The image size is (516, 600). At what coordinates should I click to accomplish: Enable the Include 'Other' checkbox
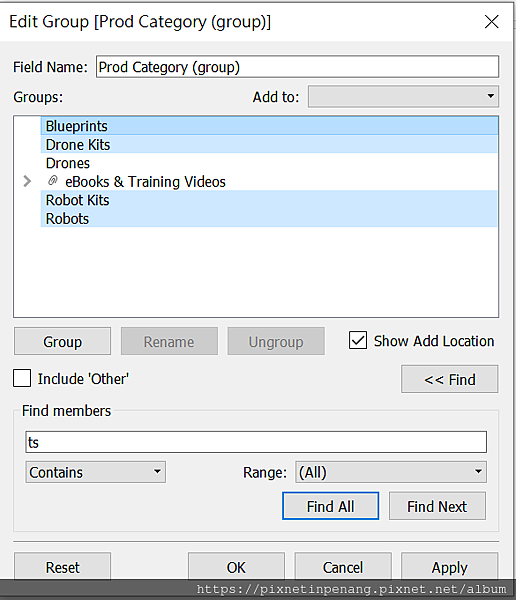(22, 378)
